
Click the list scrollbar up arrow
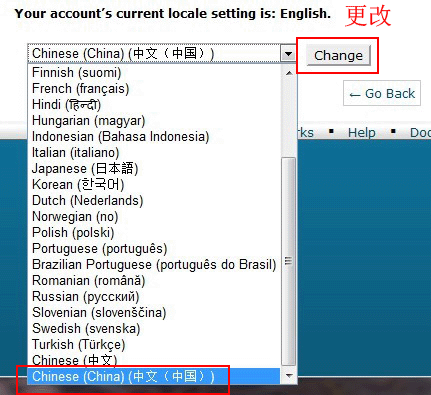289,72
